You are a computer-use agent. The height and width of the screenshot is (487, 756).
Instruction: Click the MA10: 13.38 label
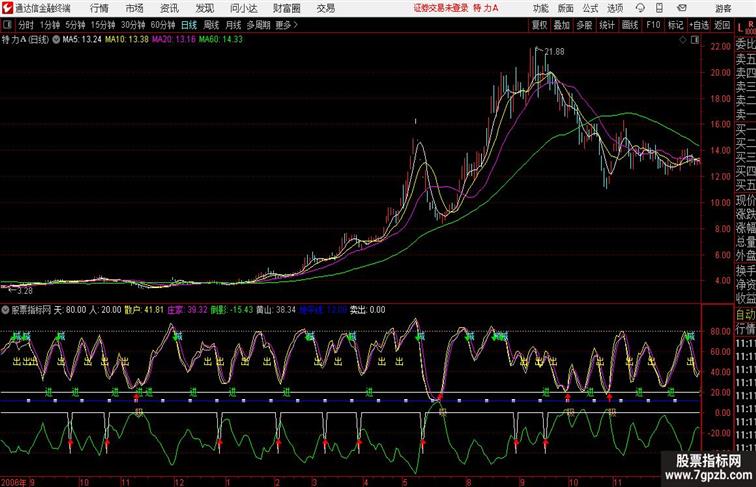[x=127, y=40]
